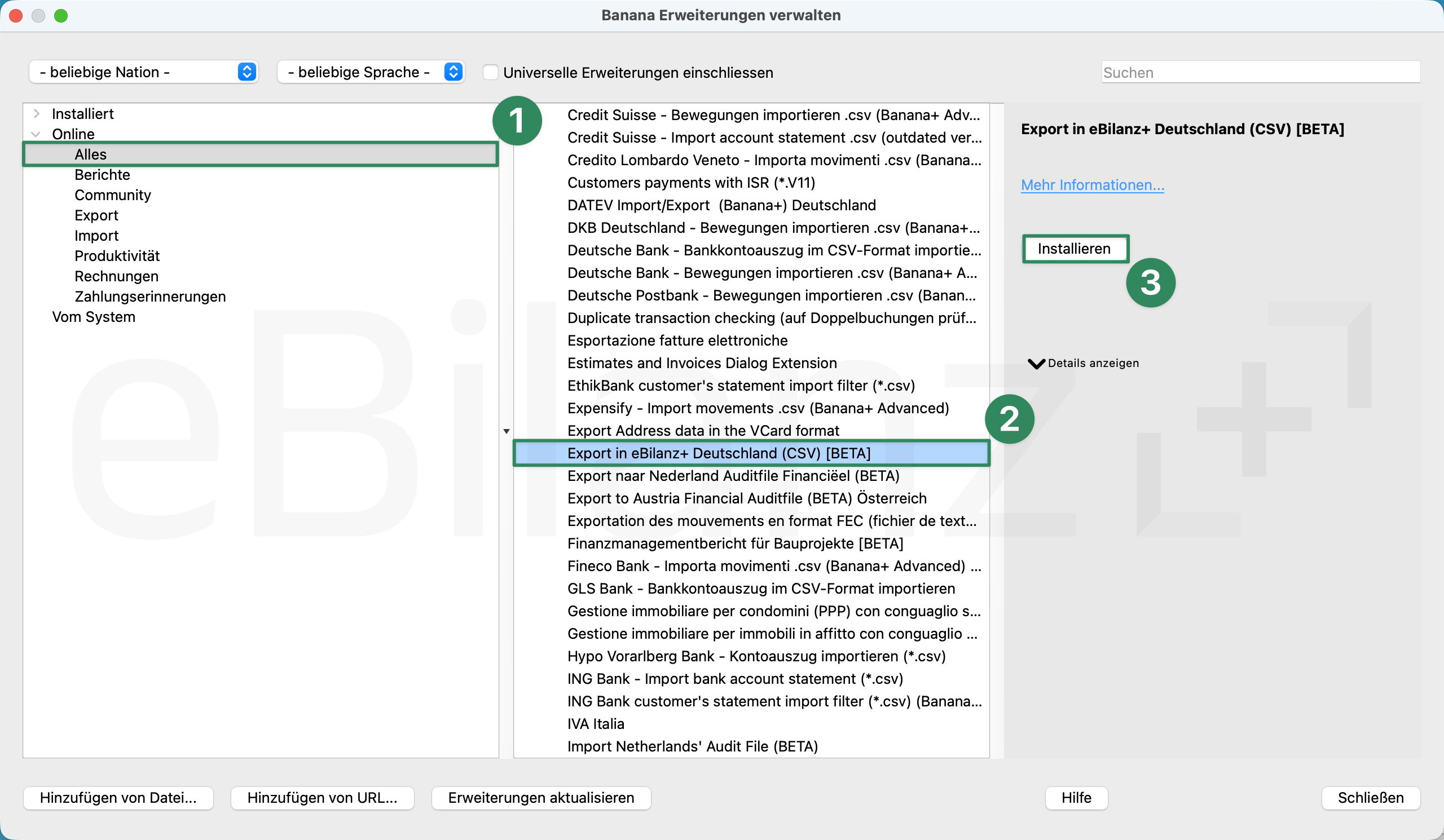Viewport: 1444px width, 840px height.
Task: Click the Schließen button
Action: 1370,798
